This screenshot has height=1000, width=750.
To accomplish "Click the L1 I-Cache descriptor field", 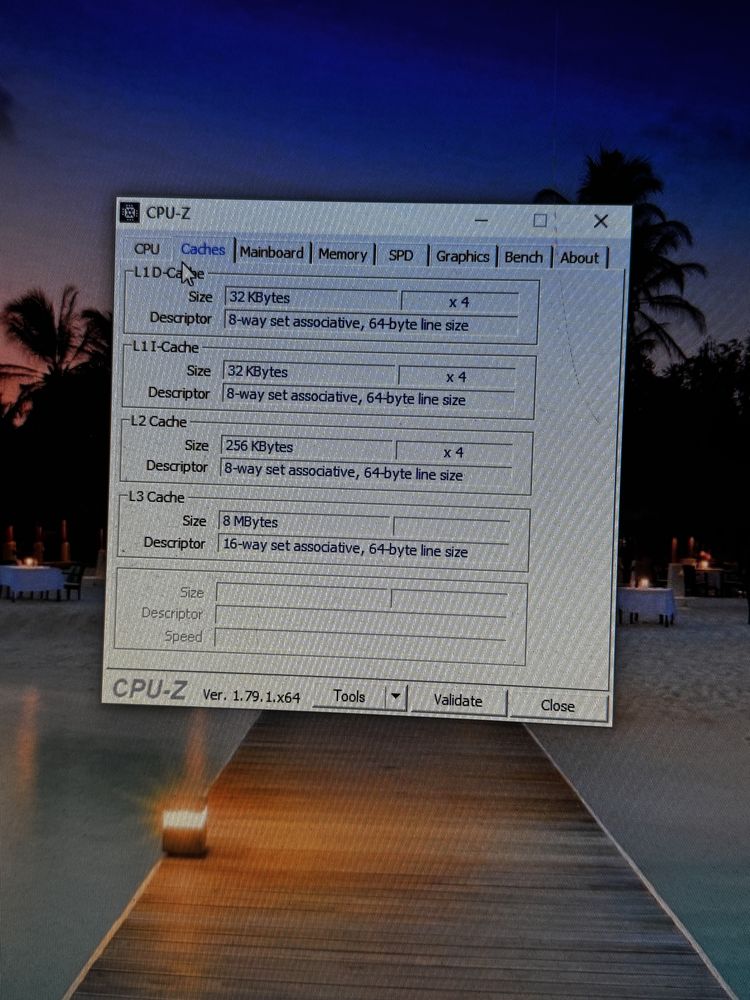I will tap(368, 398).
